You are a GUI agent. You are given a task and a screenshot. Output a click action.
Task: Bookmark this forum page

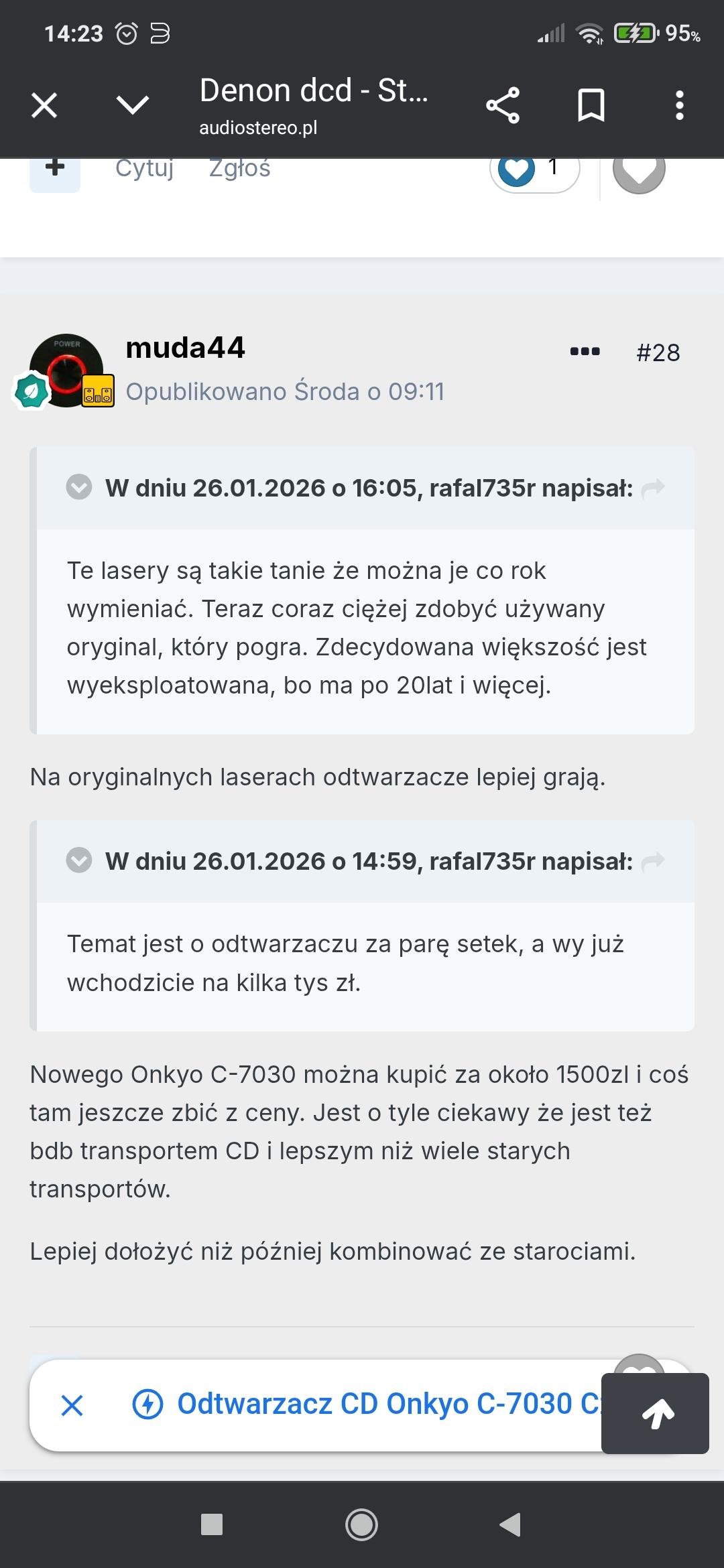coord(591,105)
